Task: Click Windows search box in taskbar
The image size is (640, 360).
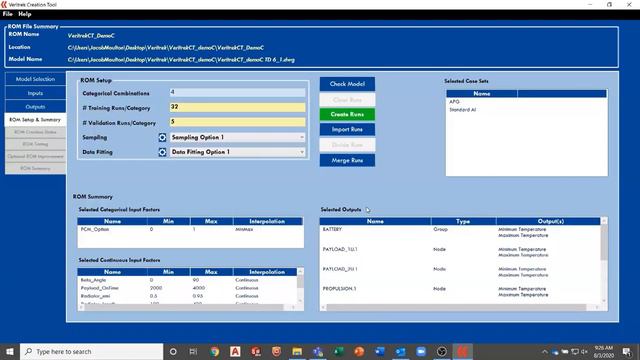Action: coord(91,351)
